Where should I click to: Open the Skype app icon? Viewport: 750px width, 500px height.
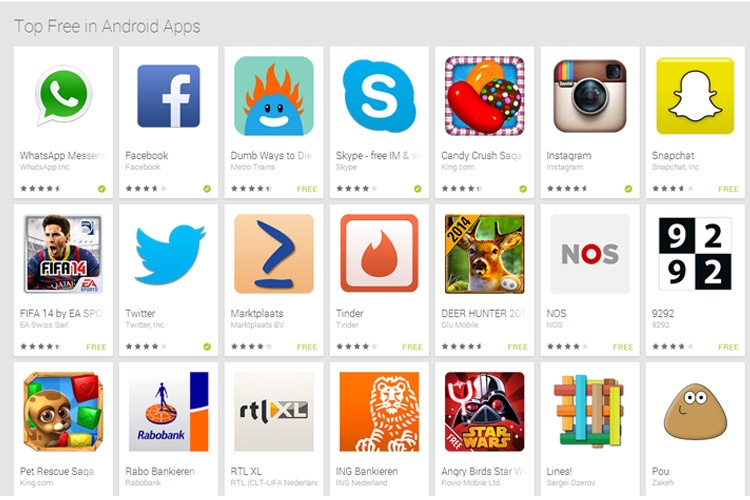click(379, 96)
